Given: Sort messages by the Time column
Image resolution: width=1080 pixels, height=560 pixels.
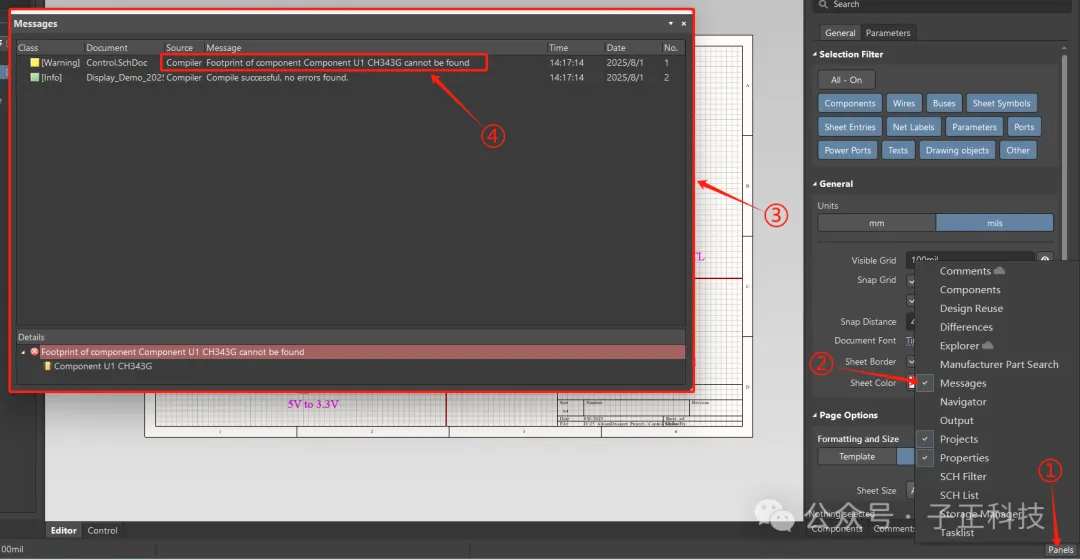Looking at the screenshot, I should pos(574,48).
